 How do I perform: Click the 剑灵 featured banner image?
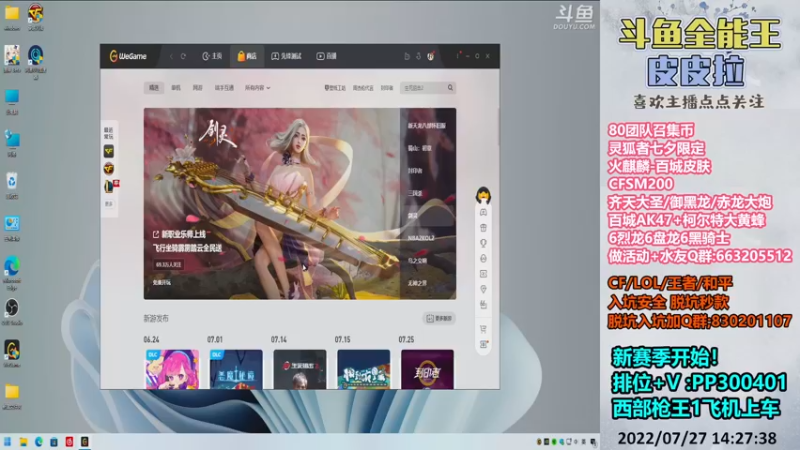tap(271, 203)
